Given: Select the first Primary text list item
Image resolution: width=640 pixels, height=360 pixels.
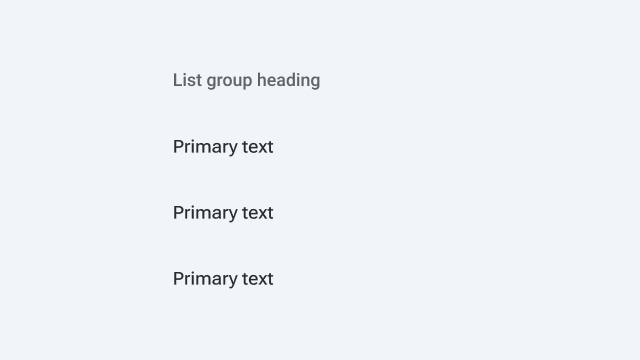Looking at the screenshot, I should (223, 147).
